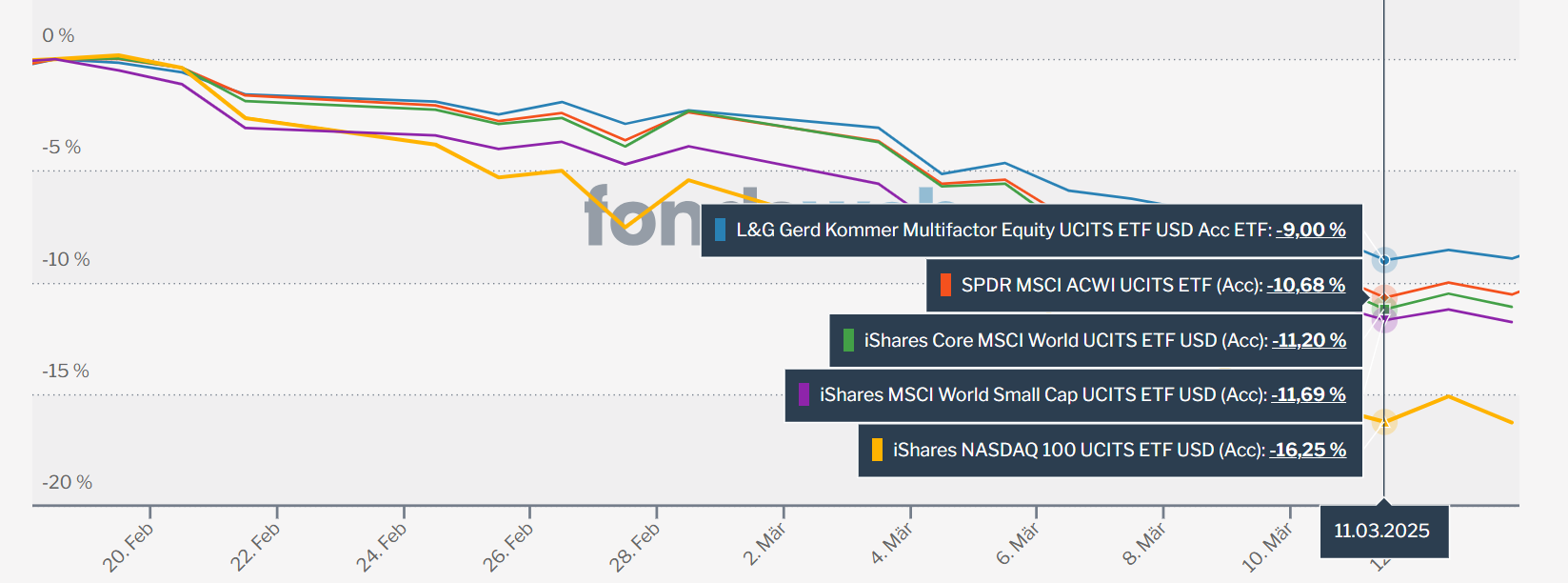Click the iShares MSCI World Small Cap tooltip text
Screen dimensions: 1568x583
click(x=1042, y=394)
